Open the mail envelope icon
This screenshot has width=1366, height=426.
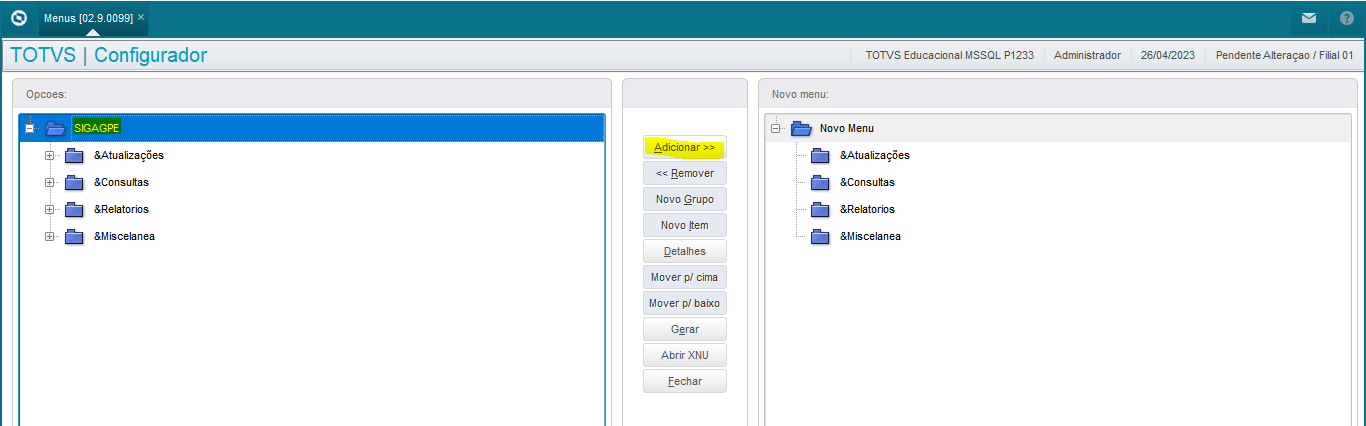1308,18
